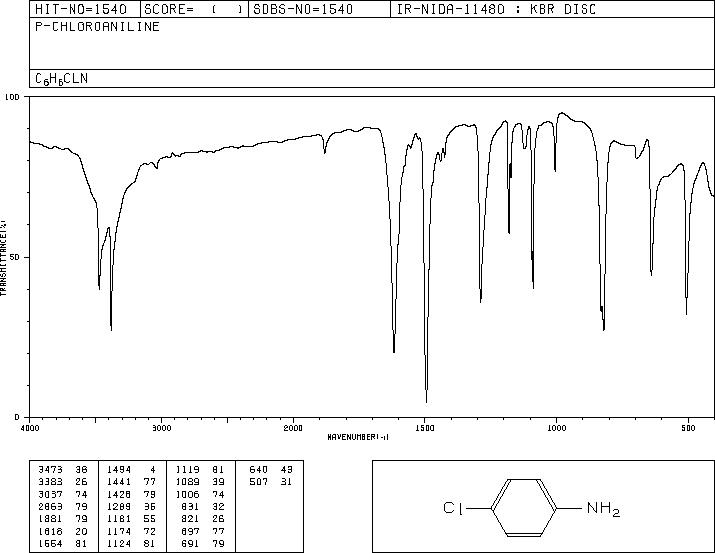Click the 500 x-axis tick label
The image size is (715, 553).
pos(688,428)
